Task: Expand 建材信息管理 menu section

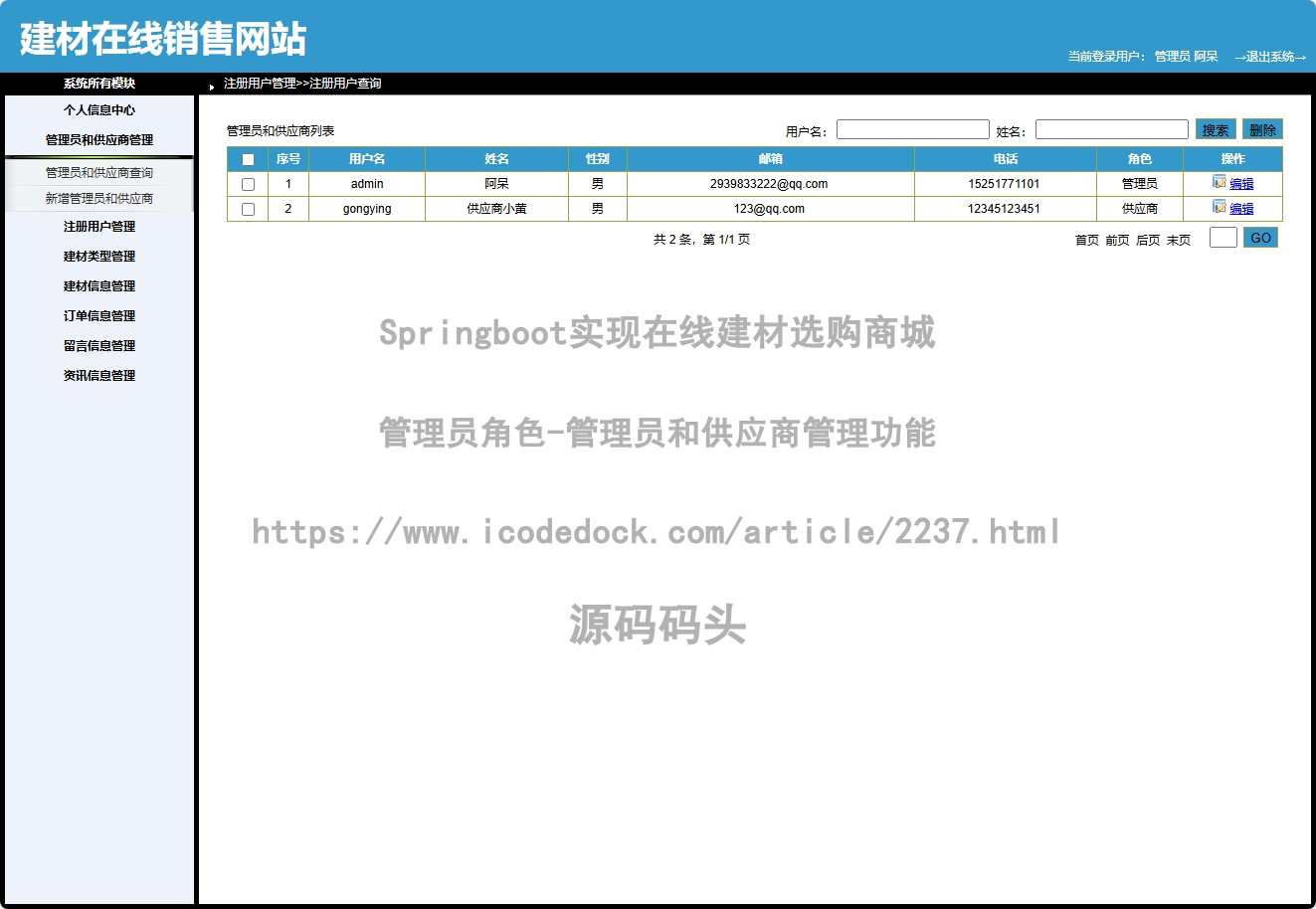Action: click(x=99, y=286)
